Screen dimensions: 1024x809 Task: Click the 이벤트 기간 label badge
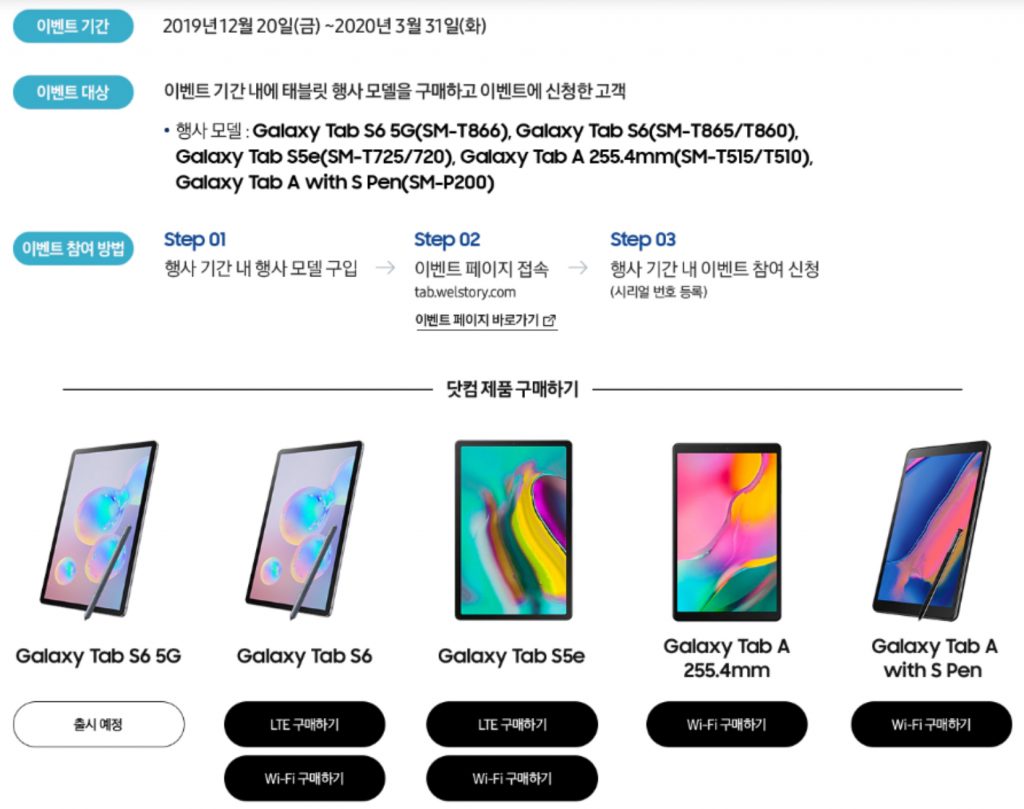[73, 26]
